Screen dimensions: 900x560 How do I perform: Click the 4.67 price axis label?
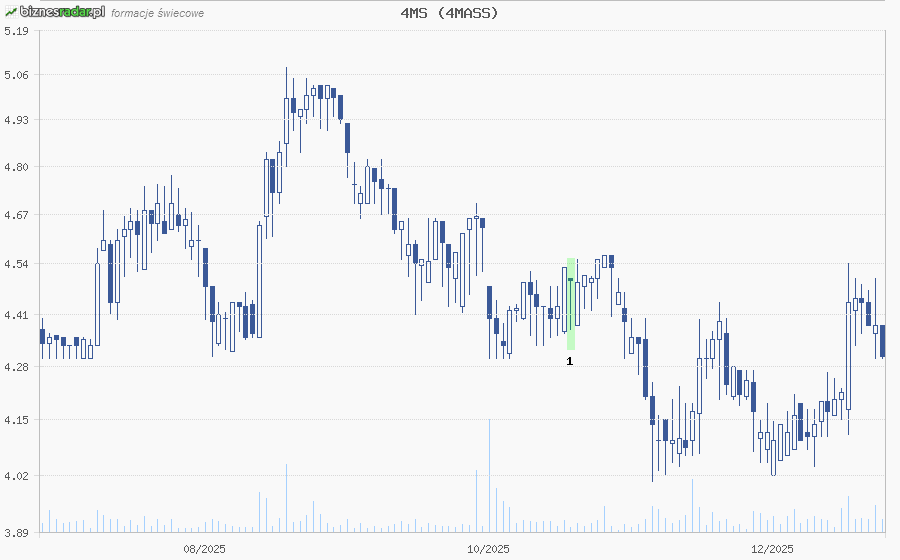point(15,215)
